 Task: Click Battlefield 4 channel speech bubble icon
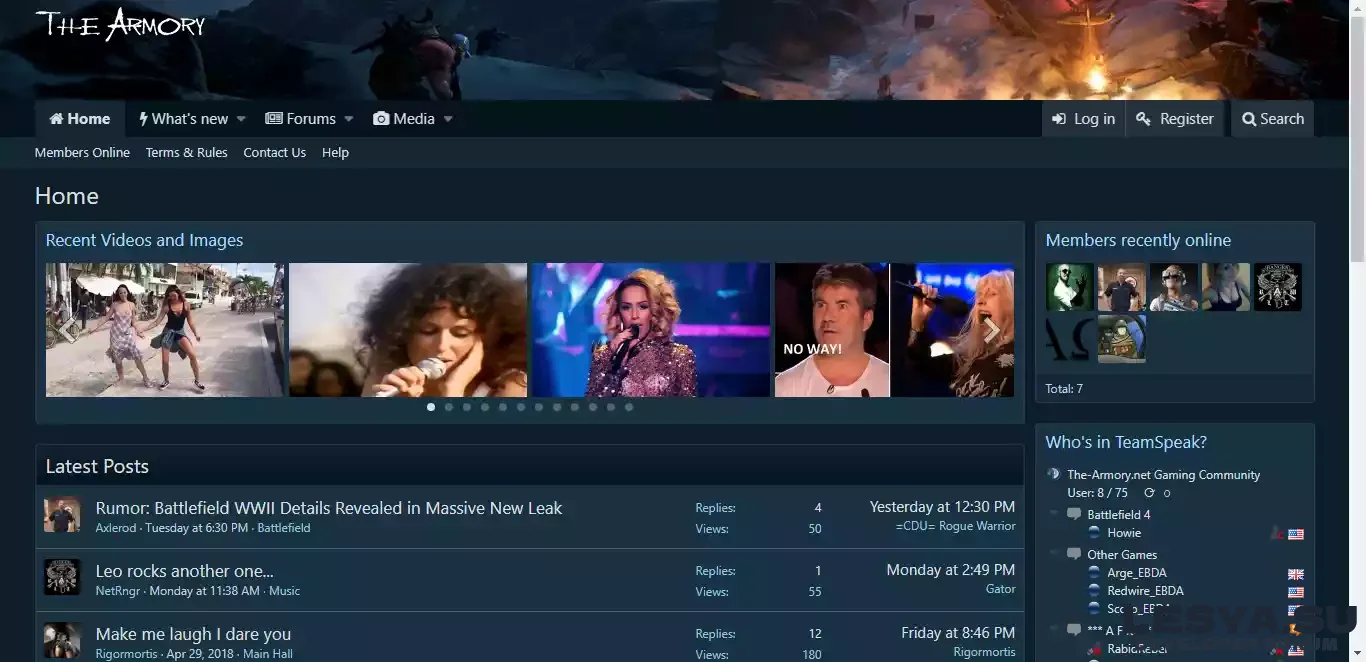pos(1074,515)
